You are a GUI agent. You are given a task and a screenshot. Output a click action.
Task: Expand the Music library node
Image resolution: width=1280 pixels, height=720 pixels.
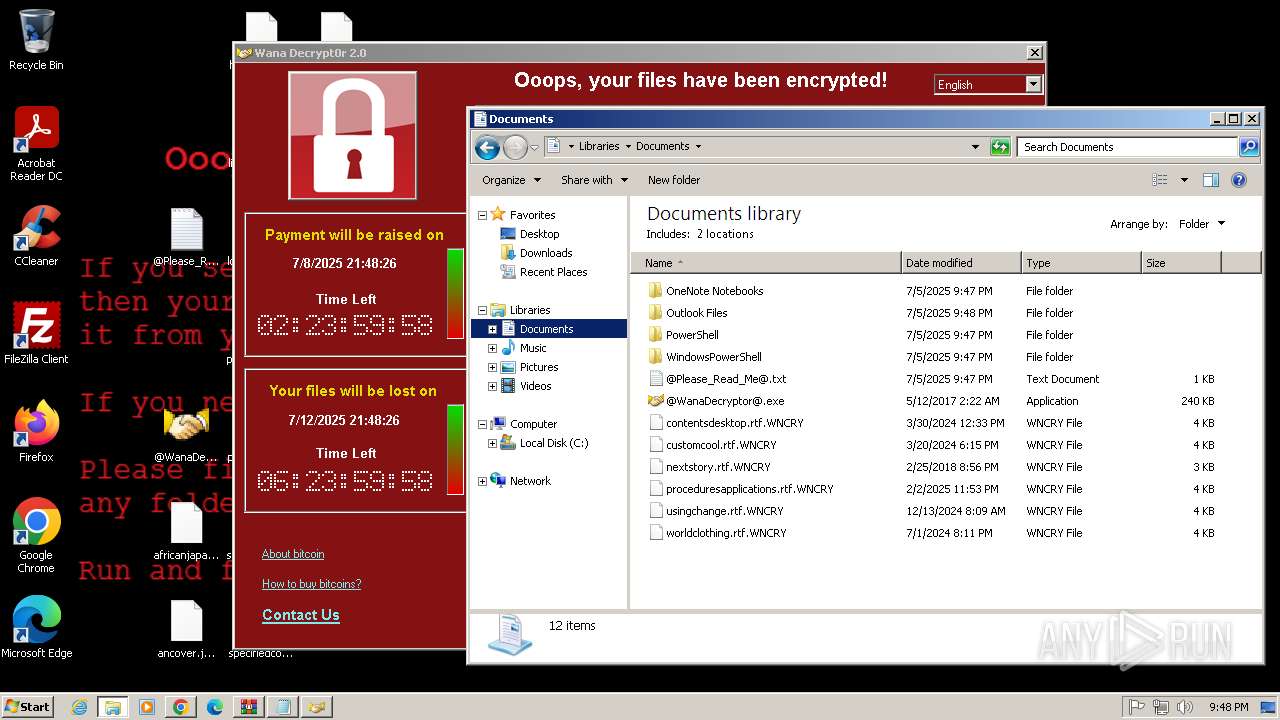pos(492,348)
